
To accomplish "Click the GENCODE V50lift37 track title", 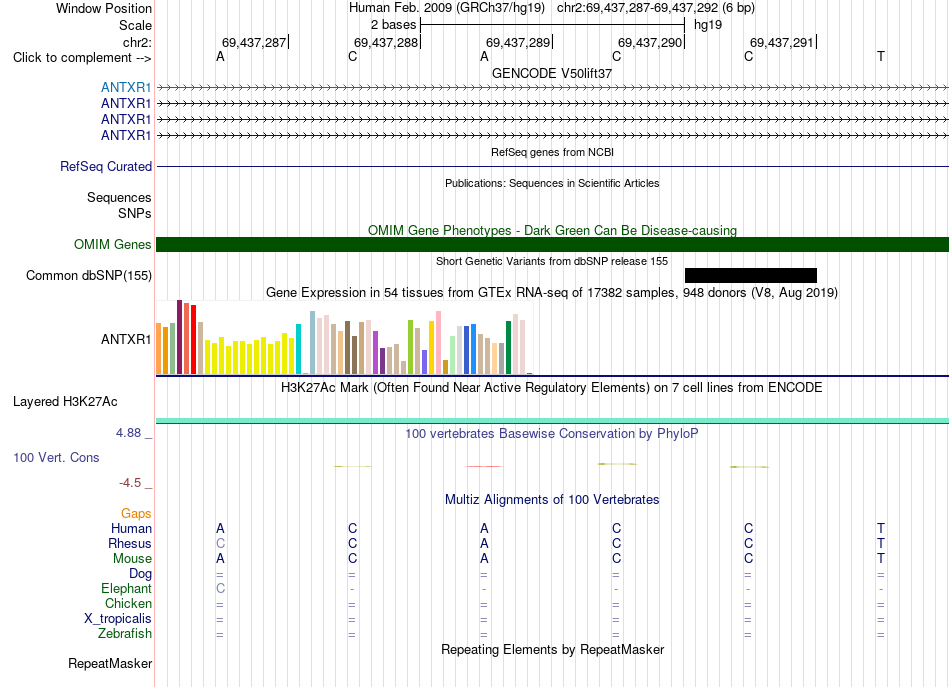I will click(551, 73).
